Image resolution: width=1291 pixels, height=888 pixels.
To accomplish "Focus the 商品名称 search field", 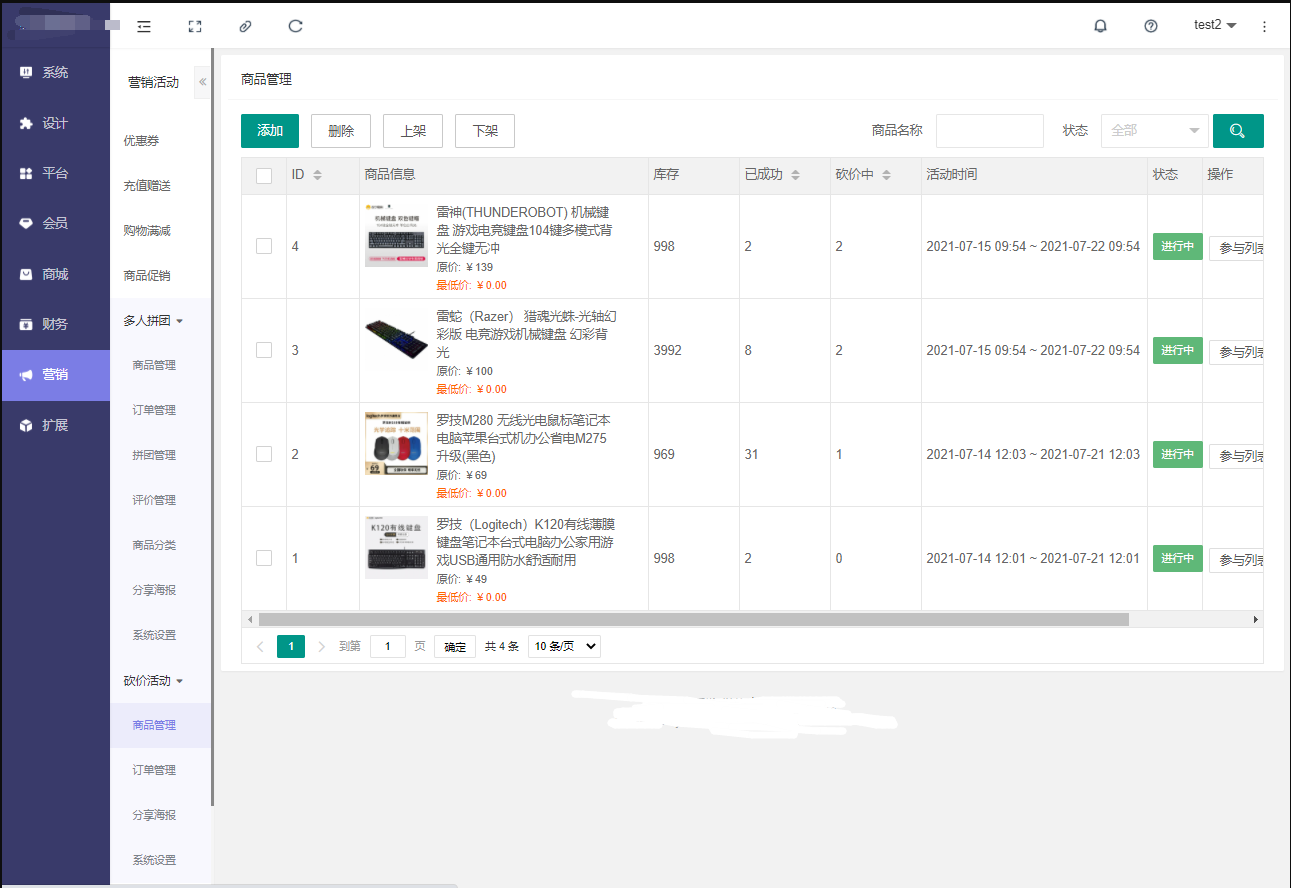I will coord(990,131).
